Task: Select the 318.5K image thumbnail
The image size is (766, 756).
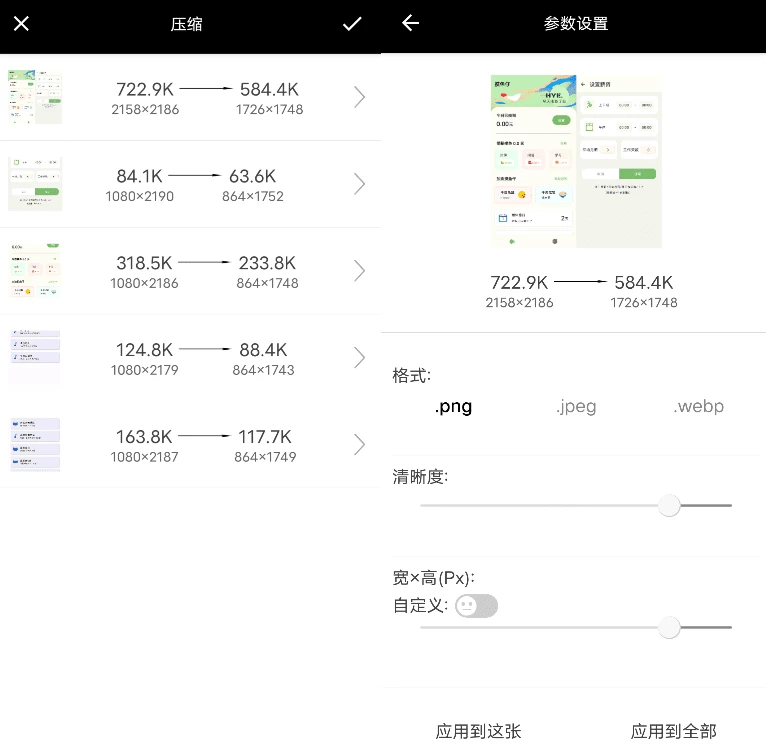Action: point(35,271)
